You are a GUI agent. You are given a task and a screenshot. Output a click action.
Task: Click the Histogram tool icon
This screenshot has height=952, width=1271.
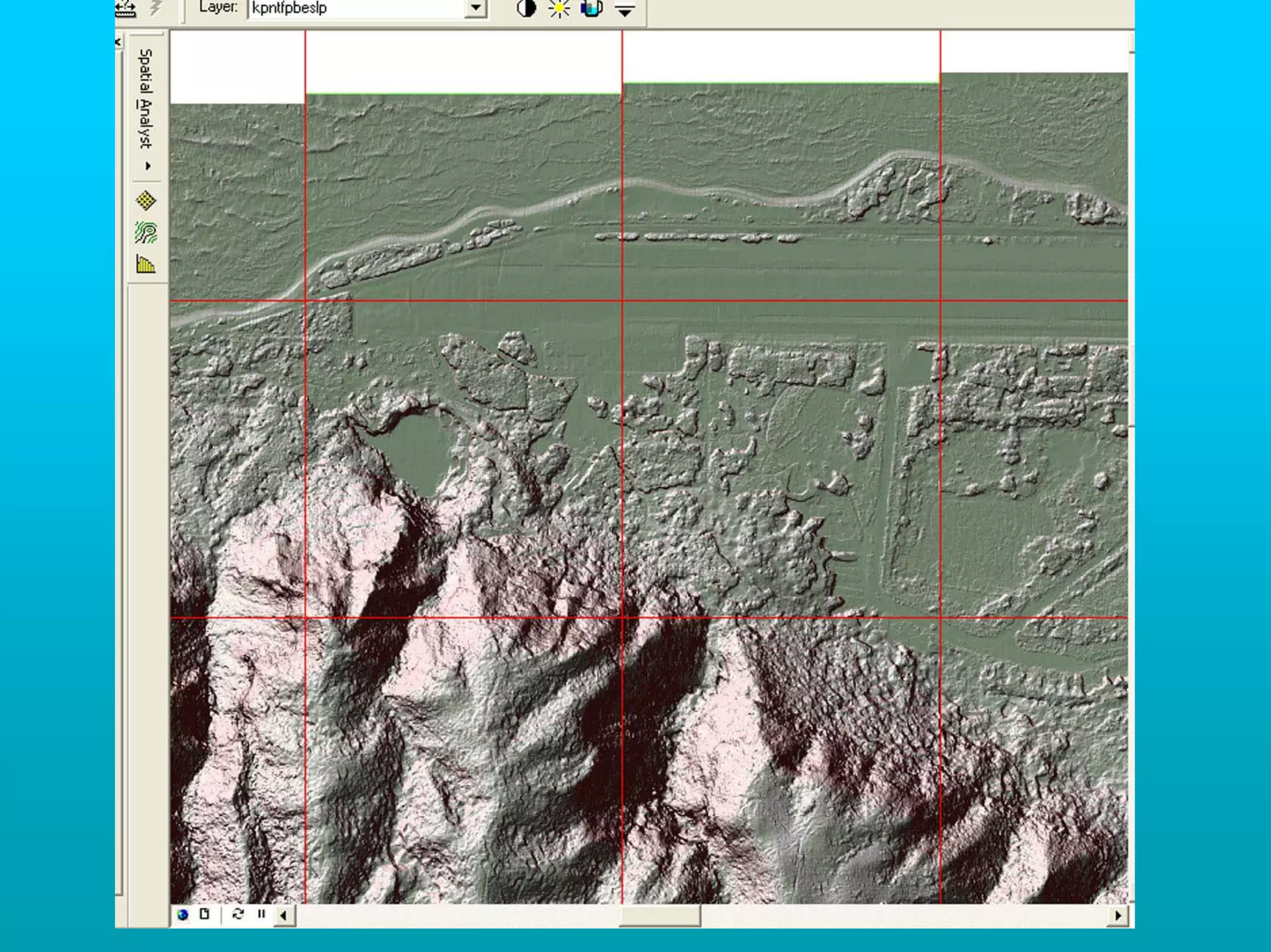(x=146, y=265)
